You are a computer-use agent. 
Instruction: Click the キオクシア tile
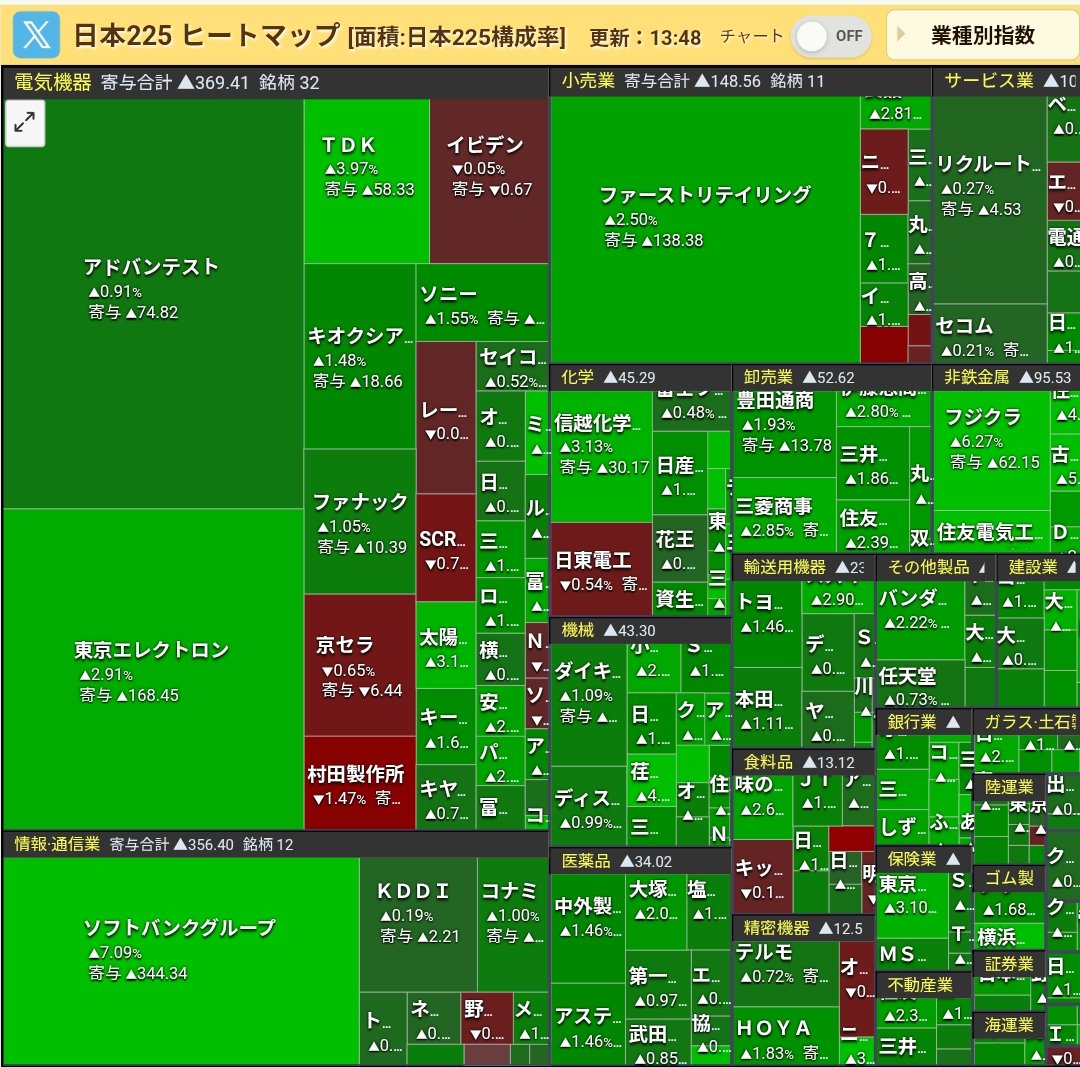[x=360, y=356]
